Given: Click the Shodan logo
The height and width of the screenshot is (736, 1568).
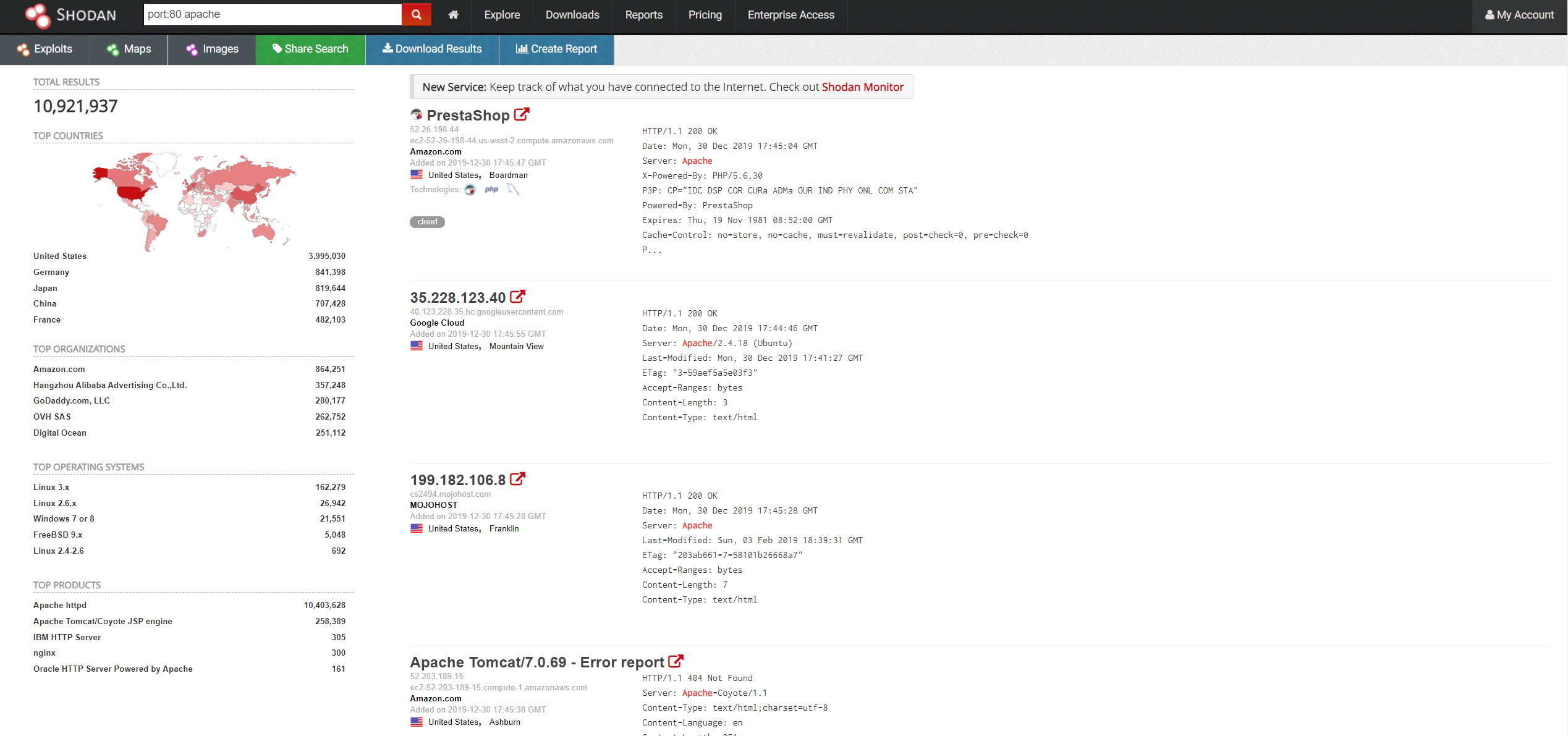Looking at the screenshot, I should tap(70, 15).
